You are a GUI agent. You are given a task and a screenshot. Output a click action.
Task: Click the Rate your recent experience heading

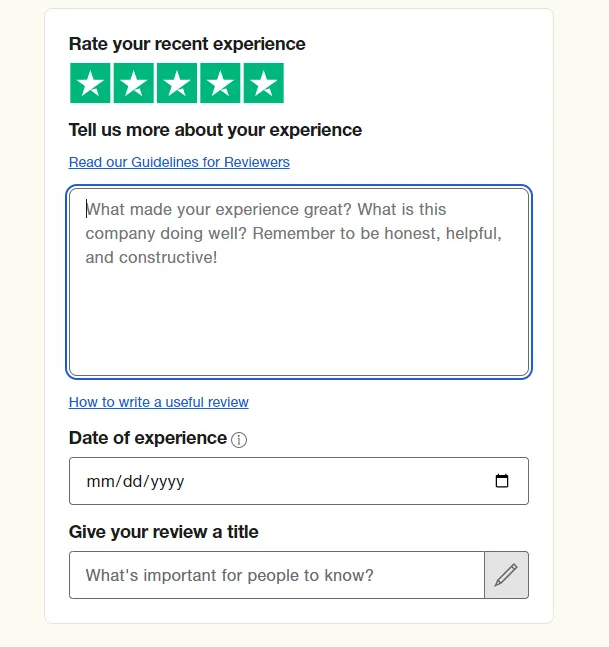tap(187, 44)
